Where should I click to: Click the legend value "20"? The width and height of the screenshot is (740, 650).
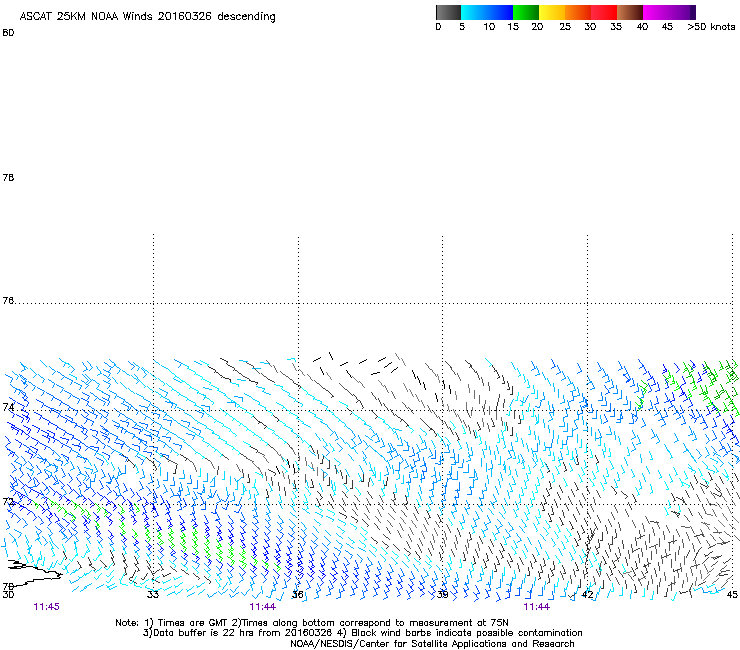(537, 27)
